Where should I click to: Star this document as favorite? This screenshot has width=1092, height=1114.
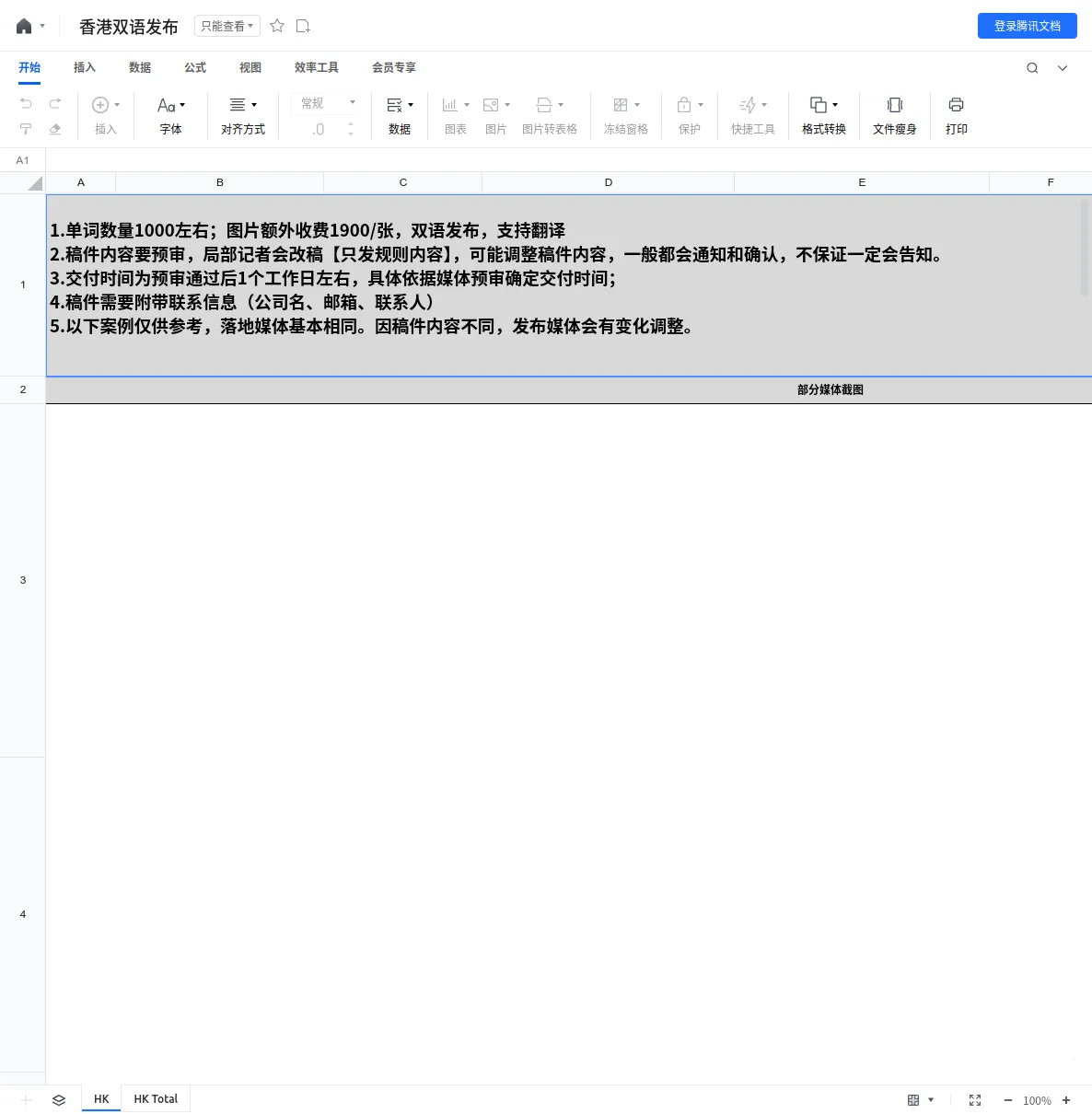click(x=277, y=26)
